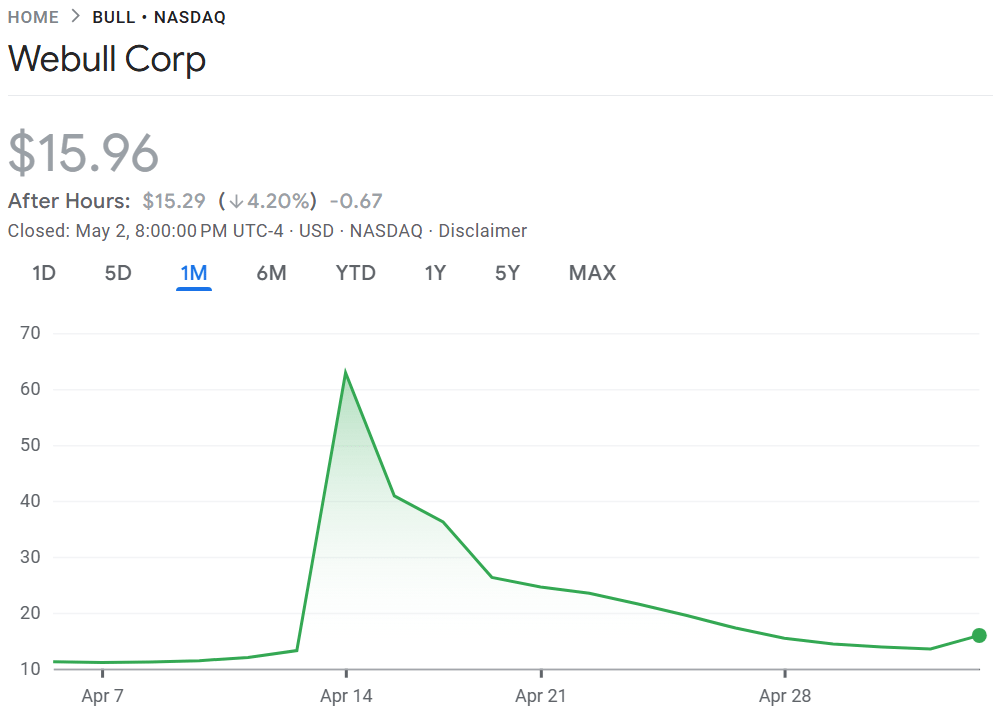Click the 50 y-axis label

tap(30, 445)
